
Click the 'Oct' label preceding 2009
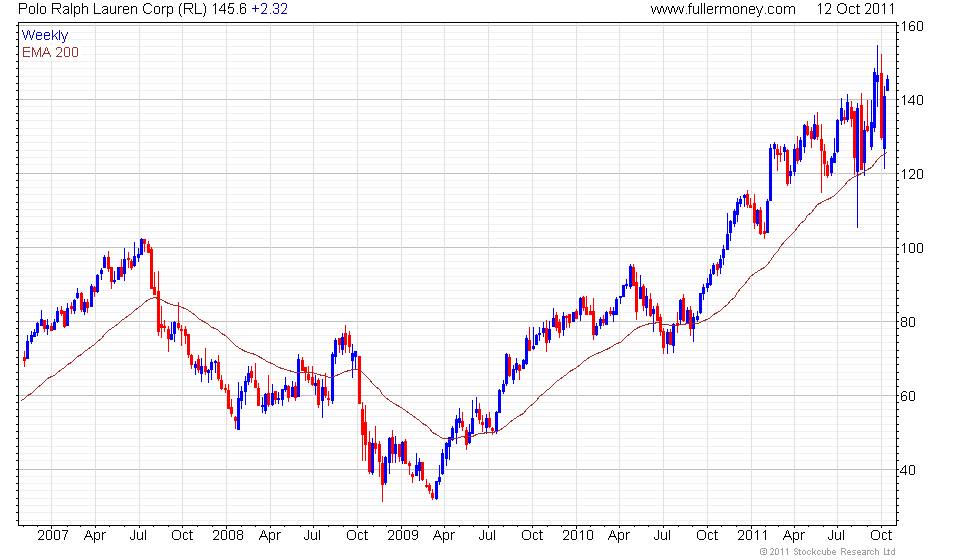click(x=358, y=536)
